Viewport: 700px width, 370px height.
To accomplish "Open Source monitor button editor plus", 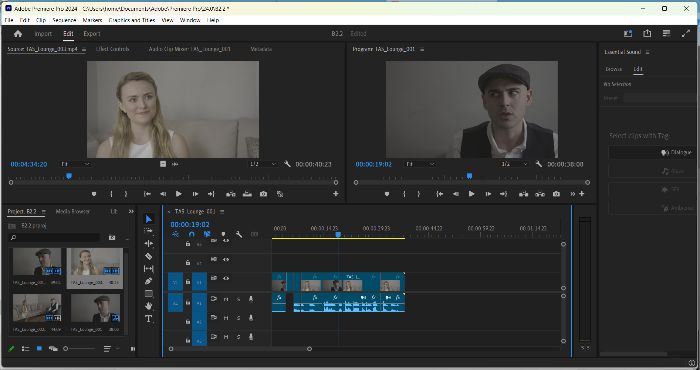I will tap(336, 194).
